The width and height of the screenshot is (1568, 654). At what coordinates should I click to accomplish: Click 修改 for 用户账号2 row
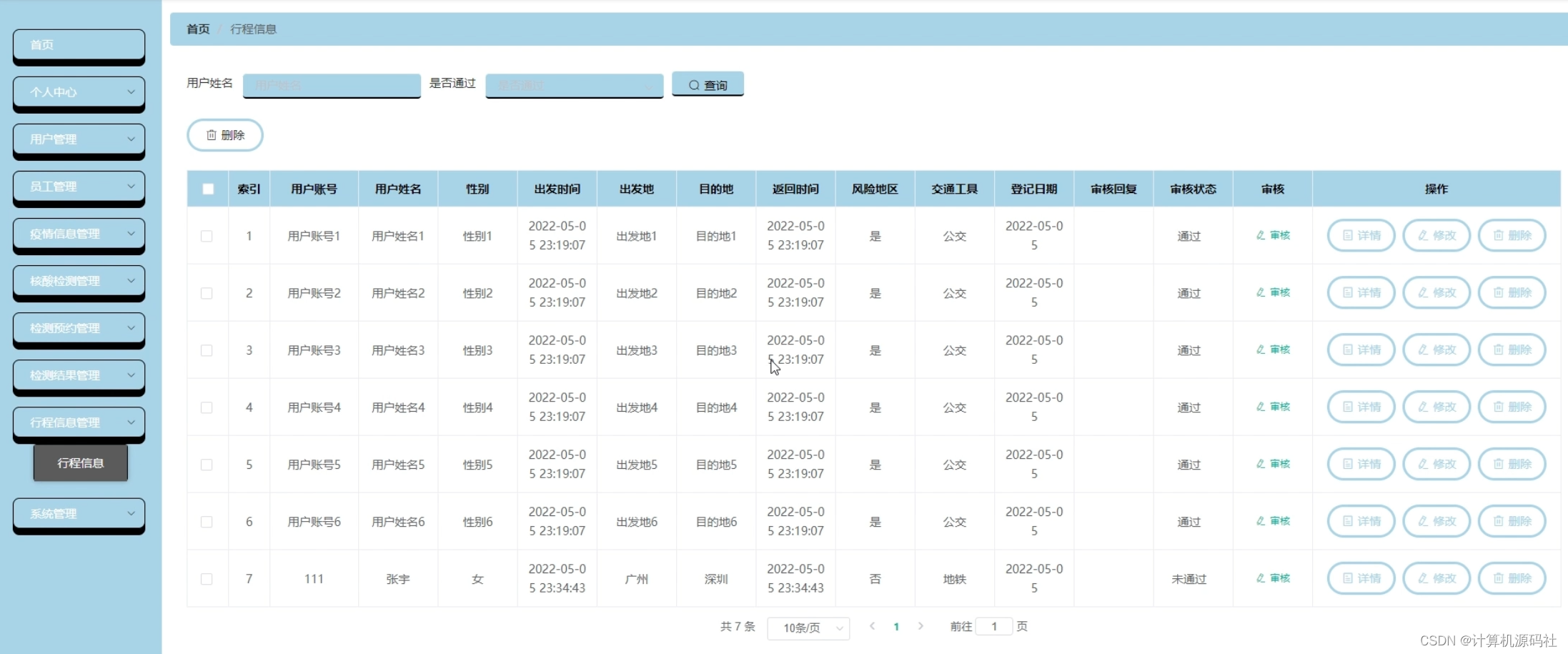click(1436, 292)
